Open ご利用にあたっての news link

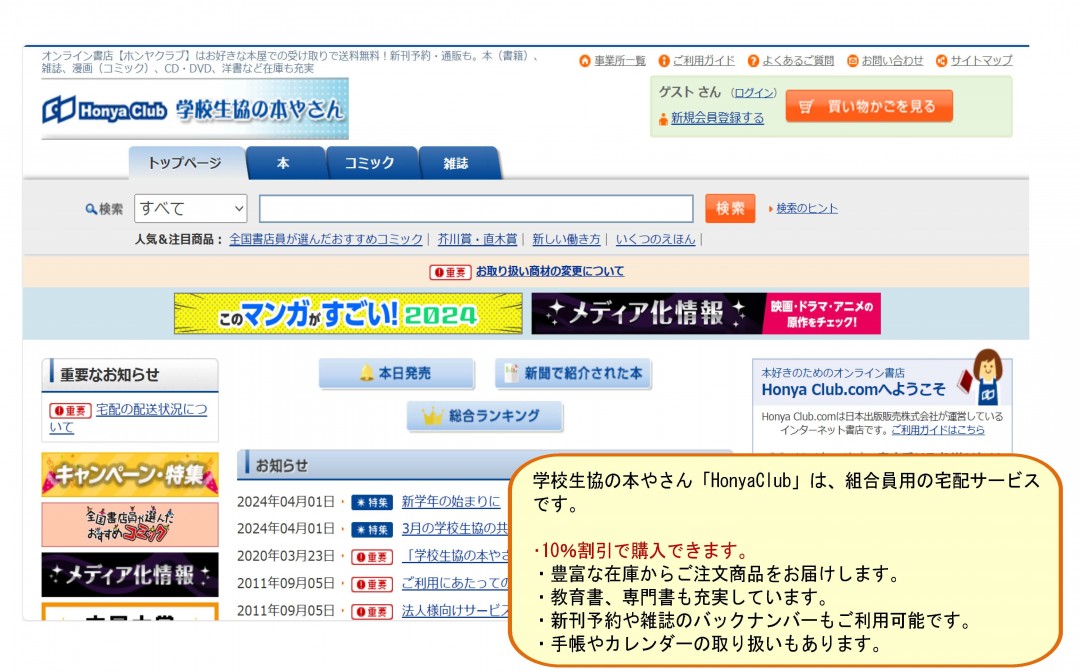pyautogui.click(x=455, y=583)
